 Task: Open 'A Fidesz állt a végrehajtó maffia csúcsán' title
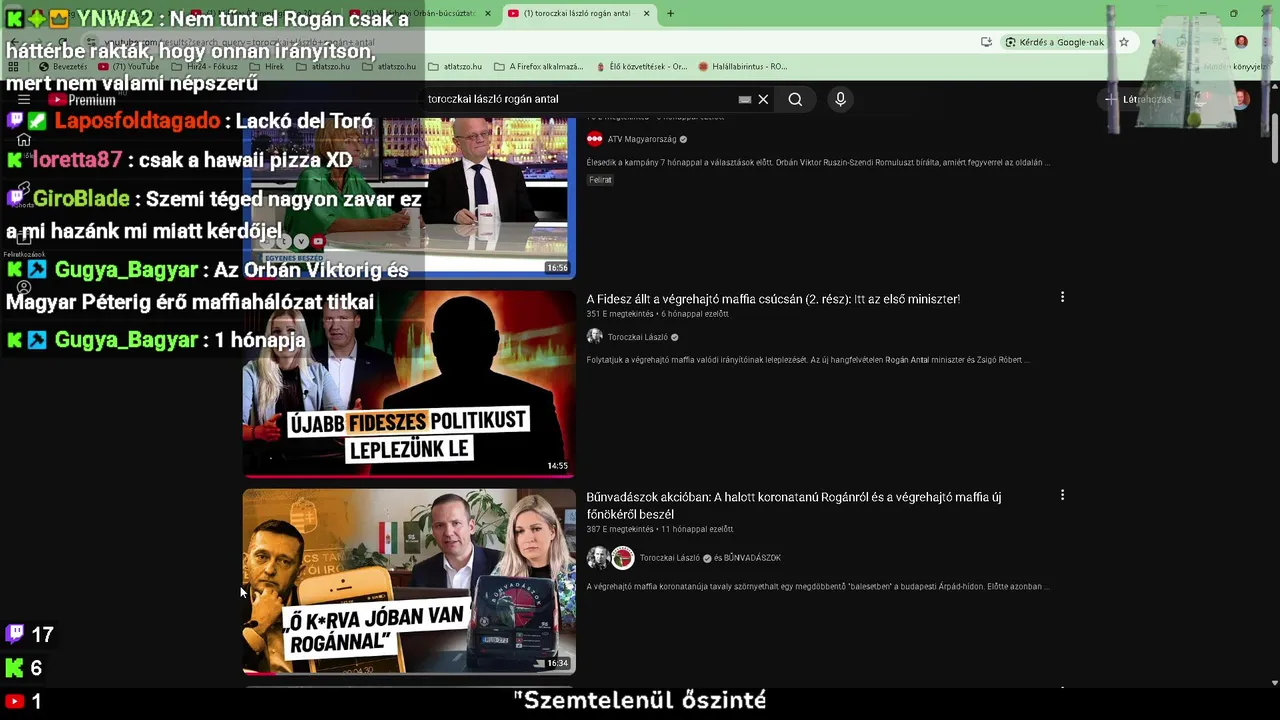(x=773, y=299)
